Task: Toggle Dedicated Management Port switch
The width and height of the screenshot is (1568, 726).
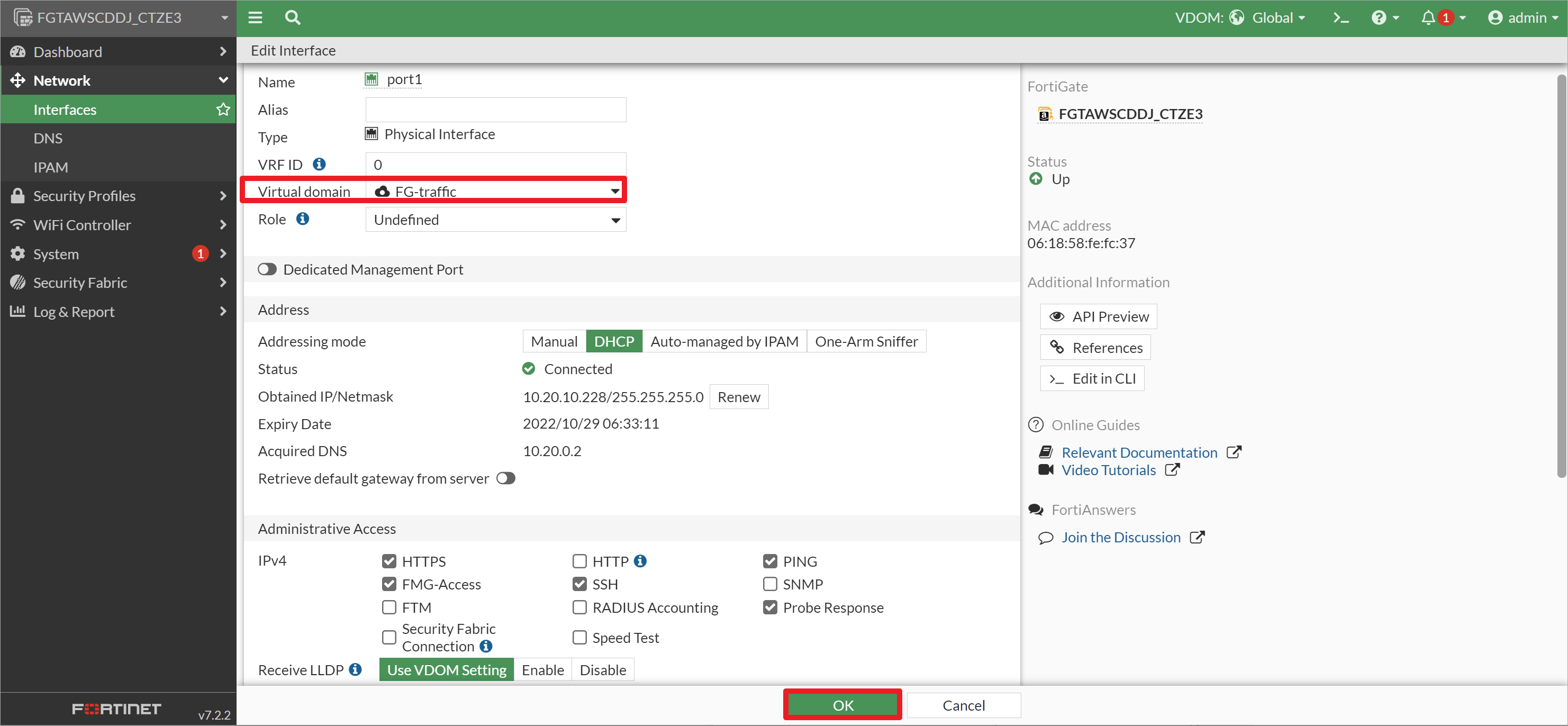Action: coord(267,269)
